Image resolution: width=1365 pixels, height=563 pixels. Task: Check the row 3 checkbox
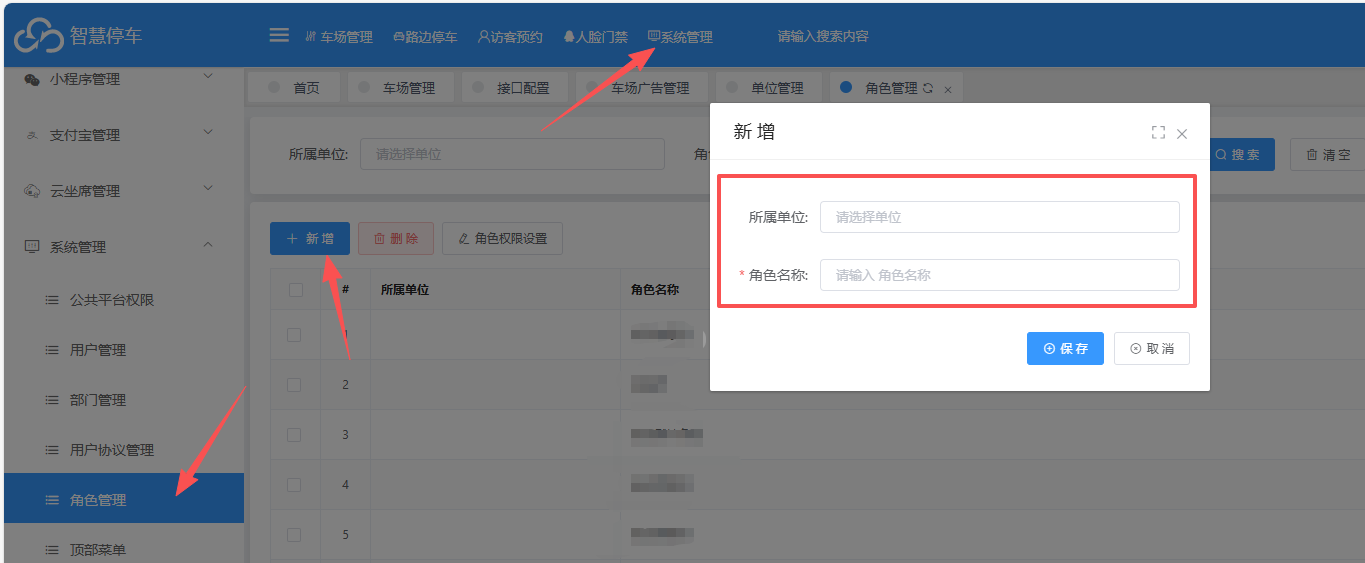pyautogui.click(x=294, y=435)
